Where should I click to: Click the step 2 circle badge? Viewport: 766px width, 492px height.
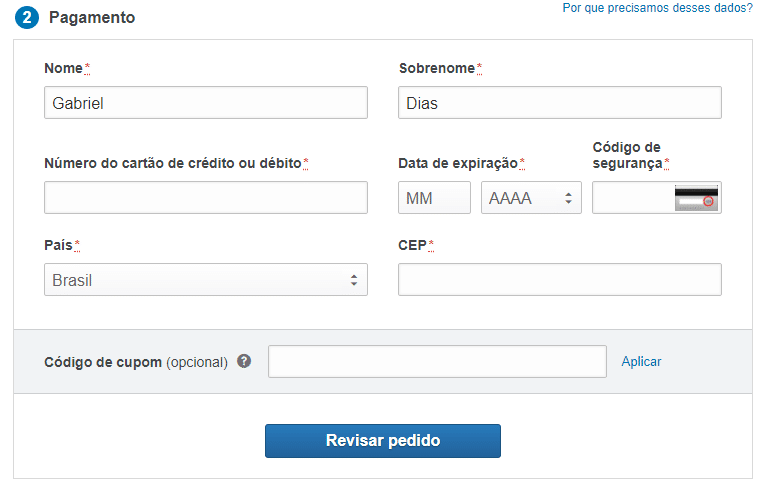point(27,18)
